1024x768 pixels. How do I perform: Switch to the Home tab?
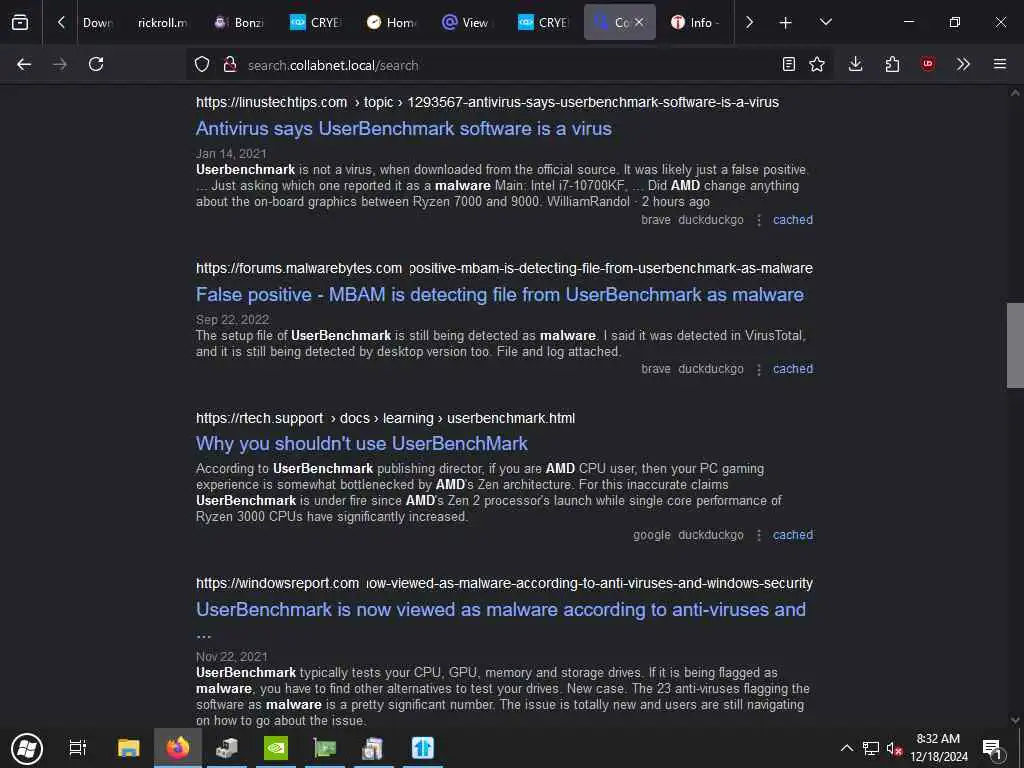pos(391,22)
